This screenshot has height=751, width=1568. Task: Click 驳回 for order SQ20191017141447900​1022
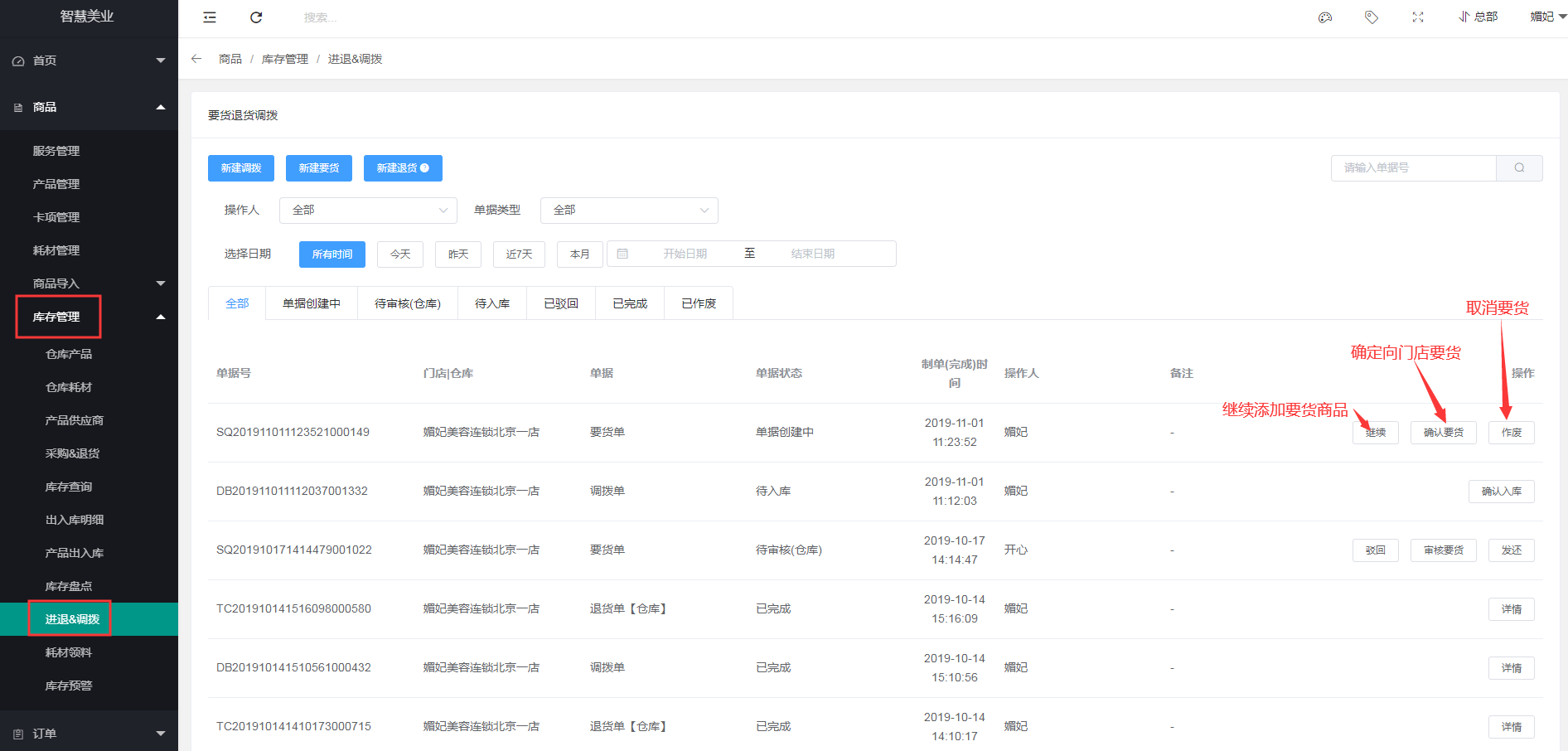pyautogui.click(x=1376, y=550)
